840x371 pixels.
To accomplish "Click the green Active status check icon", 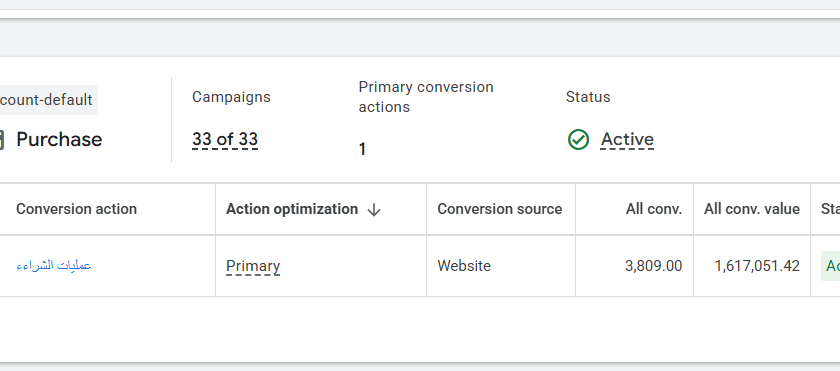I will click(578, 140).
